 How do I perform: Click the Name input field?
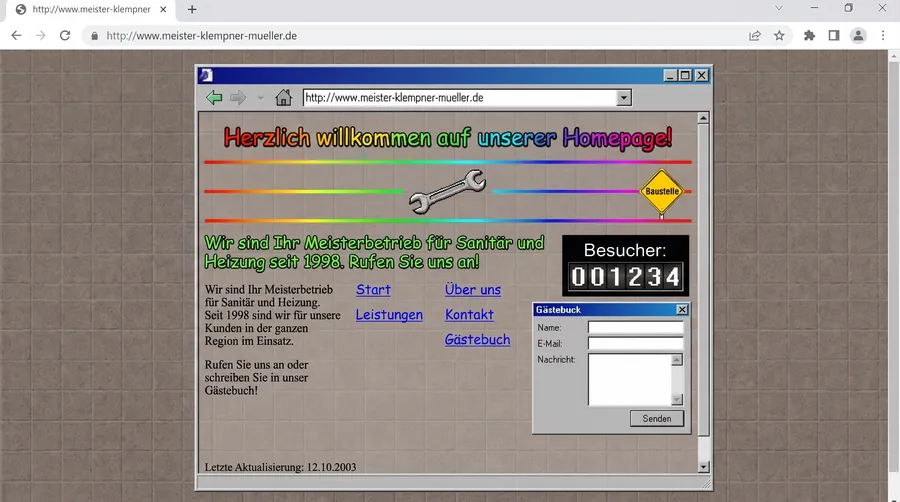pos(635,328)
